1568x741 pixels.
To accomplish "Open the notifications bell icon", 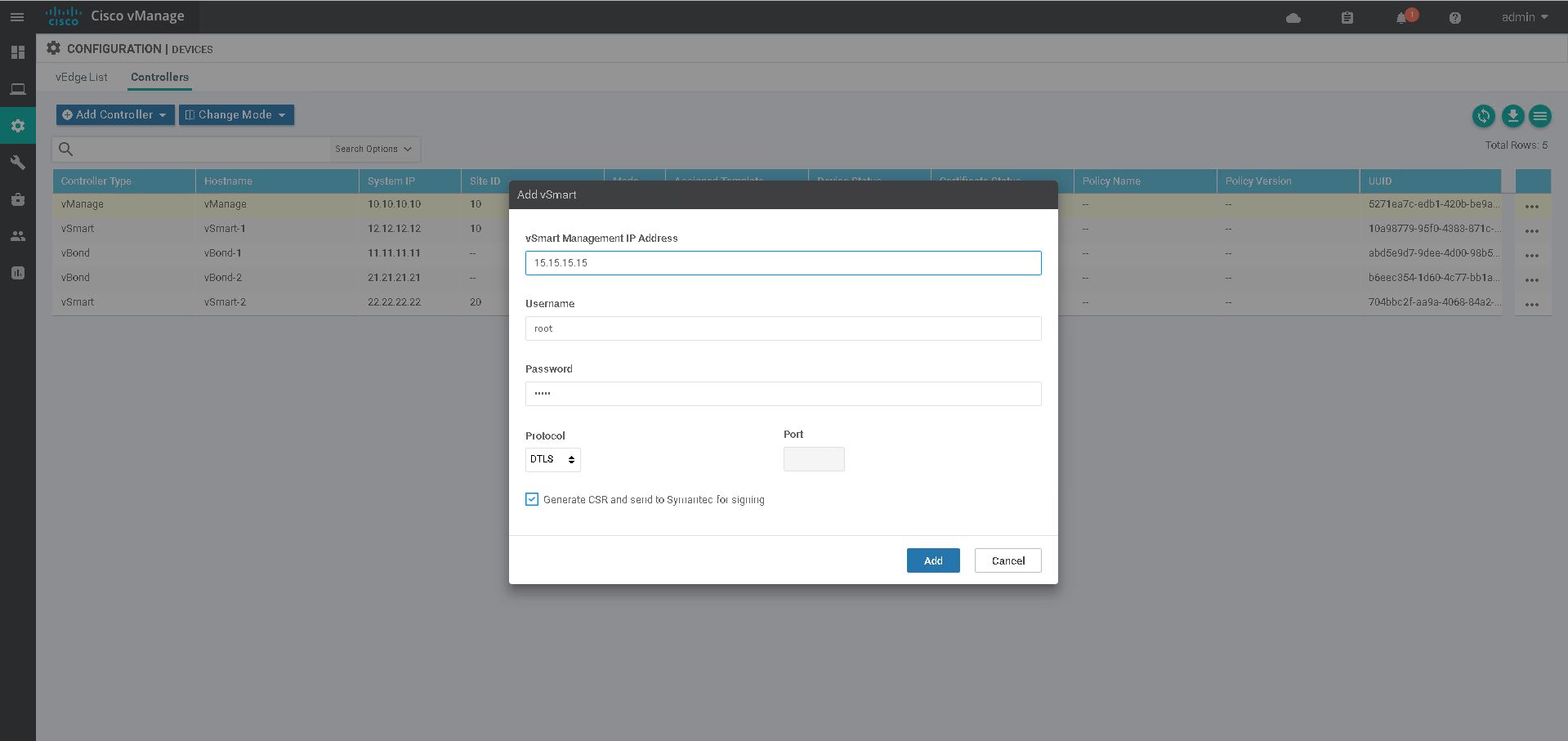I will pos(1402,17).
